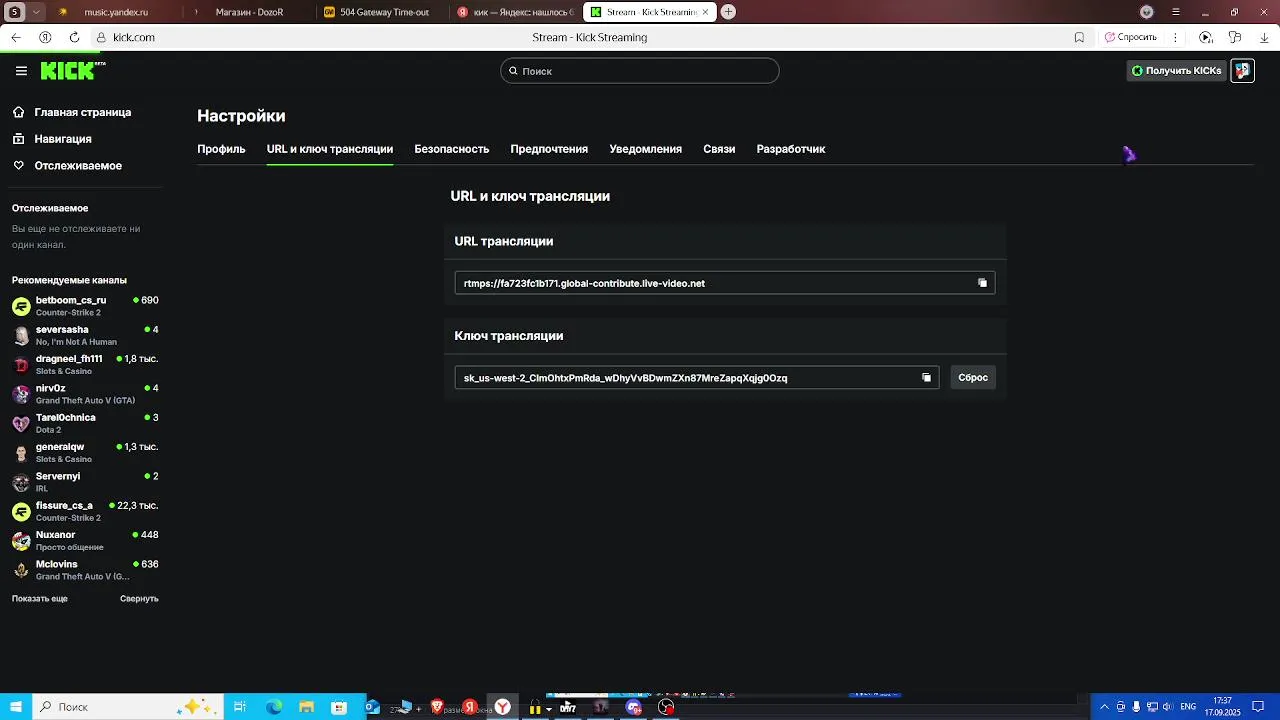
Task: Switch to music.yandex.ru browser tab
Action: coord(118,12)
